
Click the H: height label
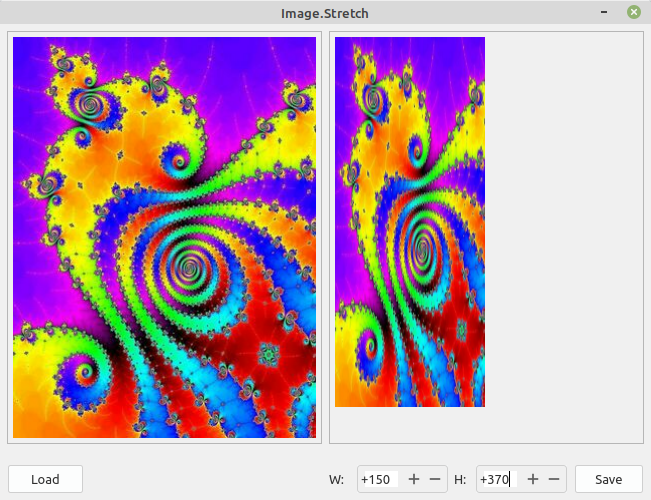tap(460, 479)
